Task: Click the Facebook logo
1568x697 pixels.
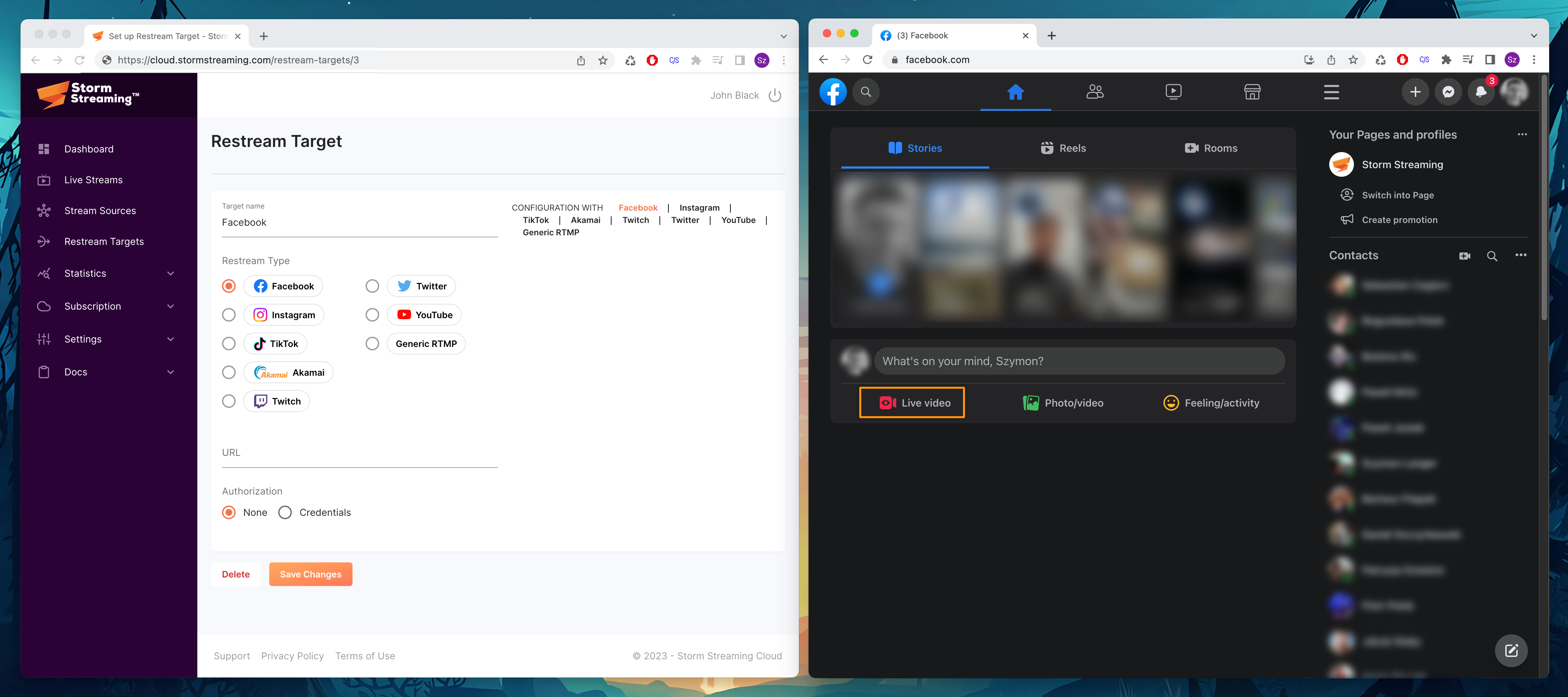Action: click(x=833, y=92)
